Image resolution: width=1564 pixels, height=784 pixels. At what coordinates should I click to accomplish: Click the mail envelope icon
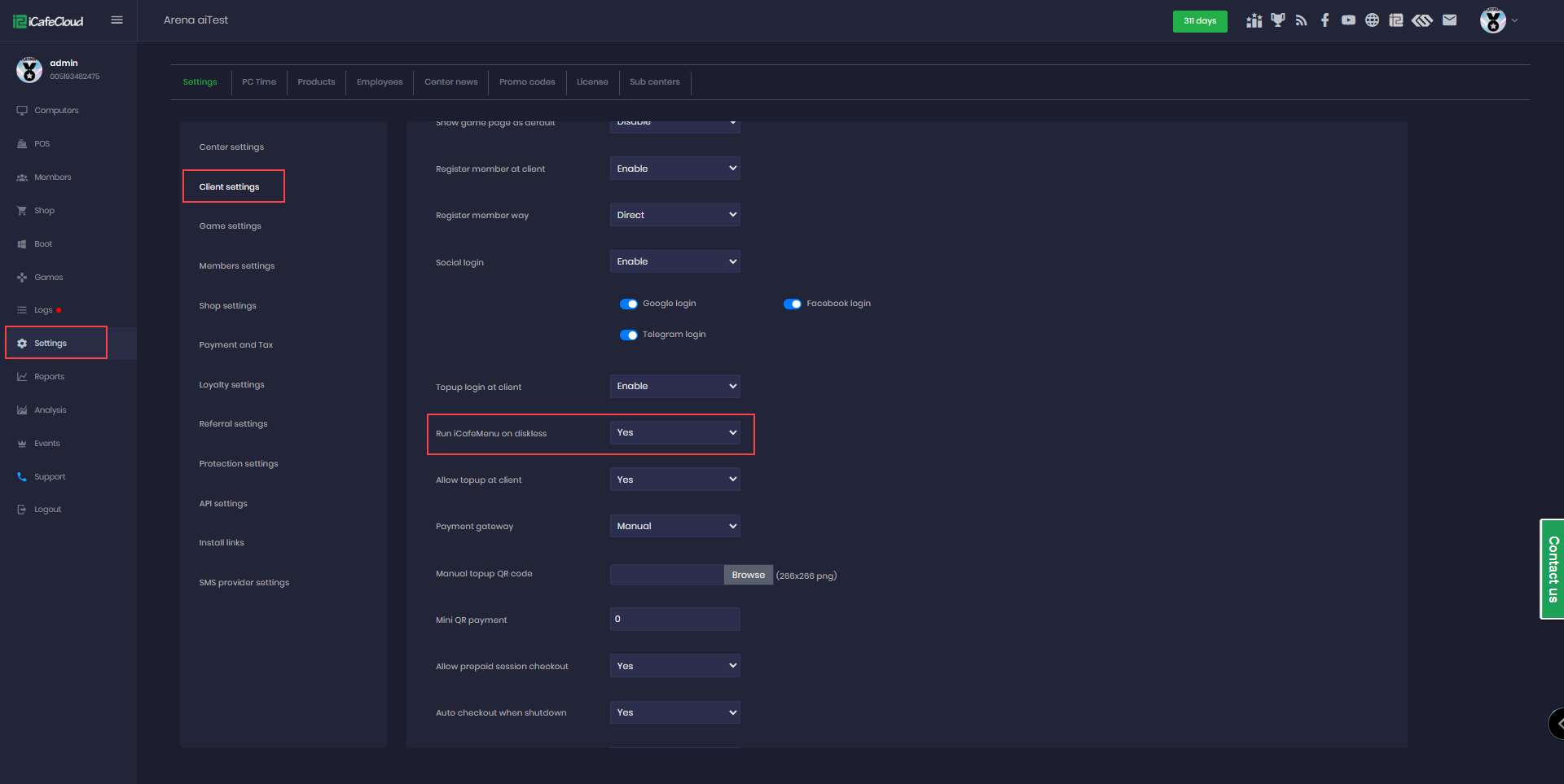[x=1449, y=20]
